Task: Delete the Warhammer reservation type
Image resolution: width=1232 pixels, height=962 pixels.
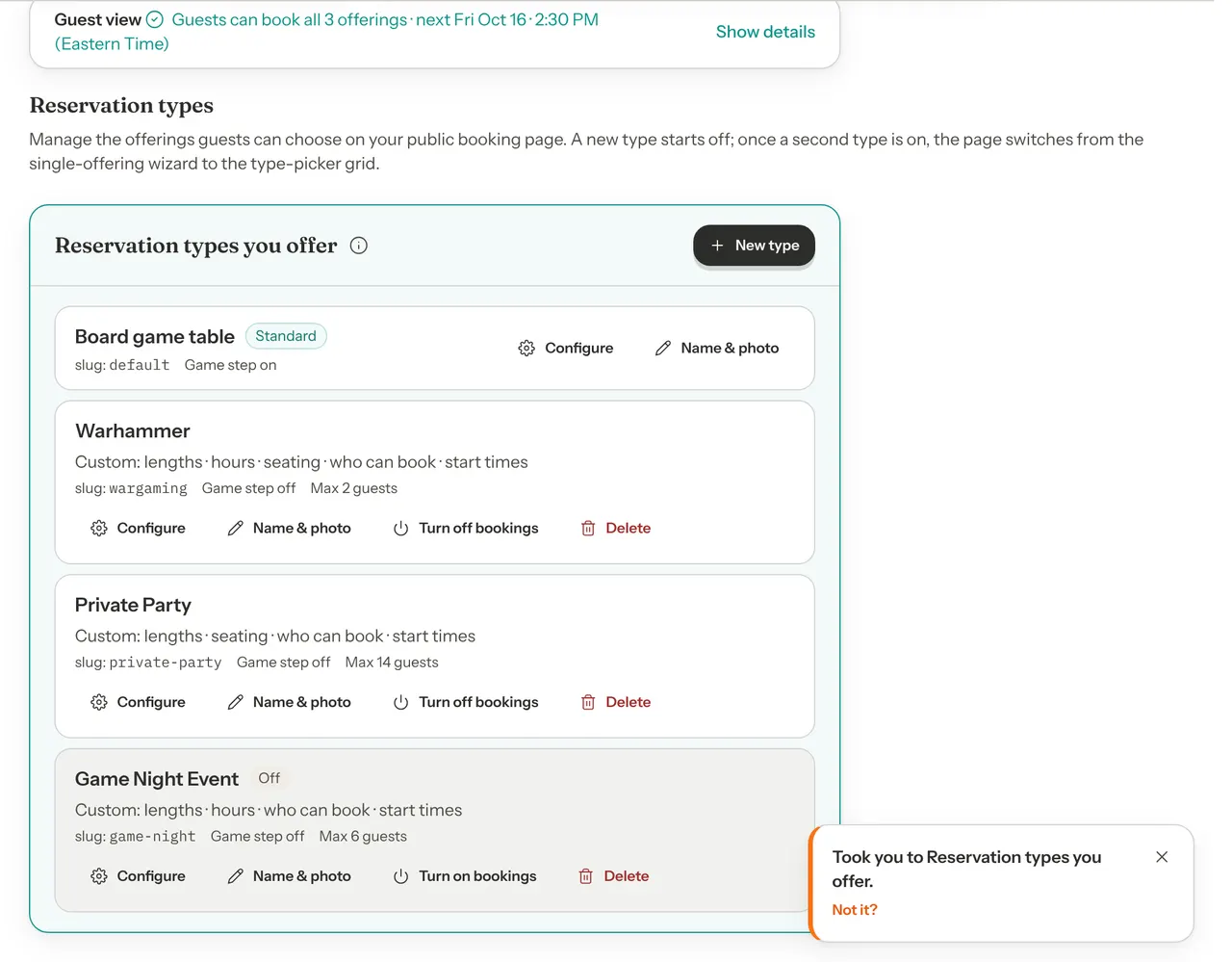Action: (x=616, y=528)
